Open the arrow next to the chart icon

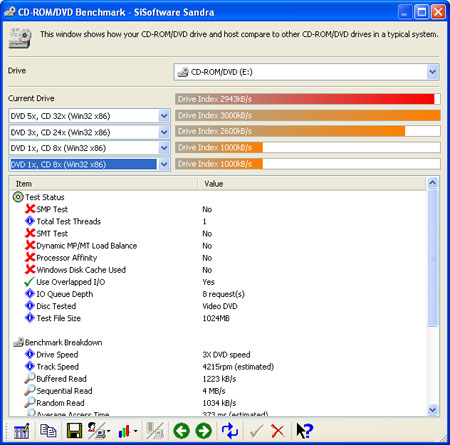click(x=135, y=431)
